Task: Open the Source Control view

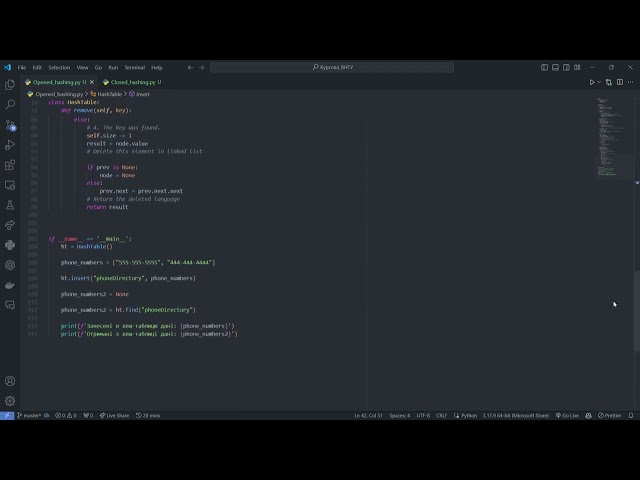Action: (10, 125)
